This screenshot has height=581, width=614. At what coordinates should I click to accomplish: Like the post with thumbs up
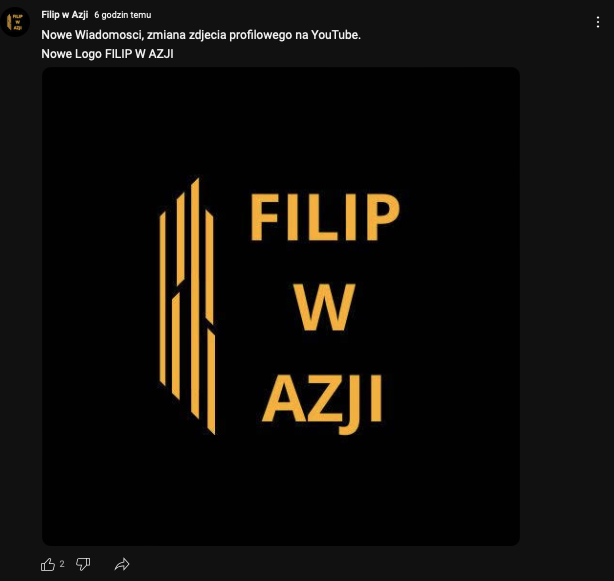coord(48,564)
